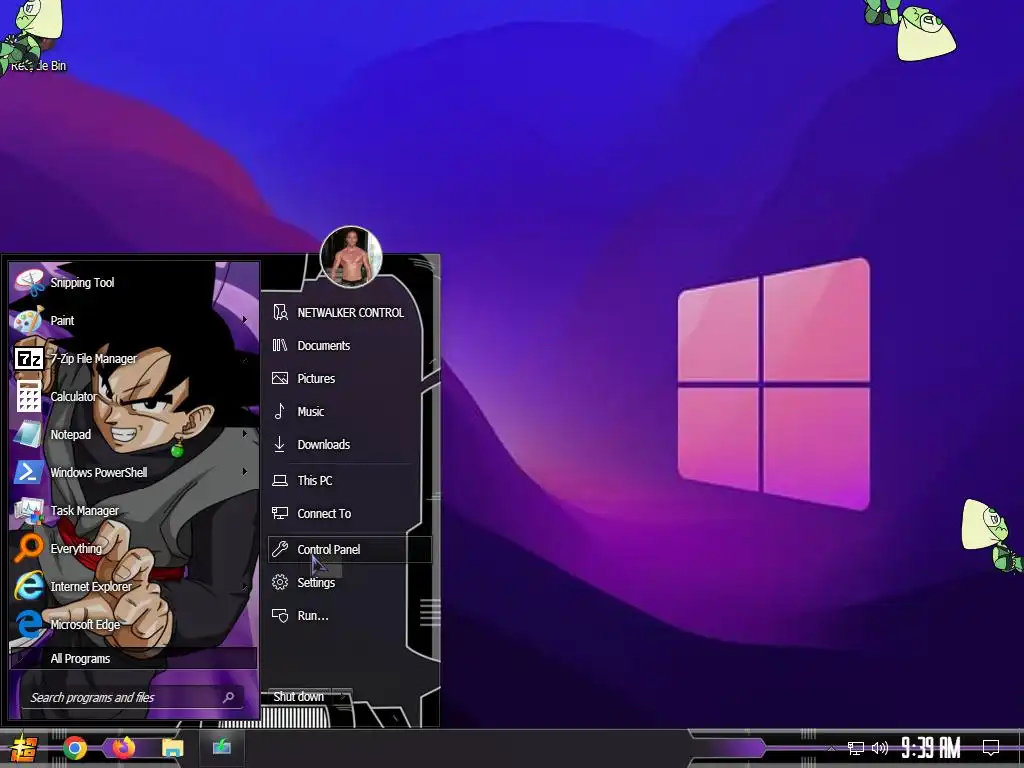Launch Paint via its palette icon

[x=29, y=321]
